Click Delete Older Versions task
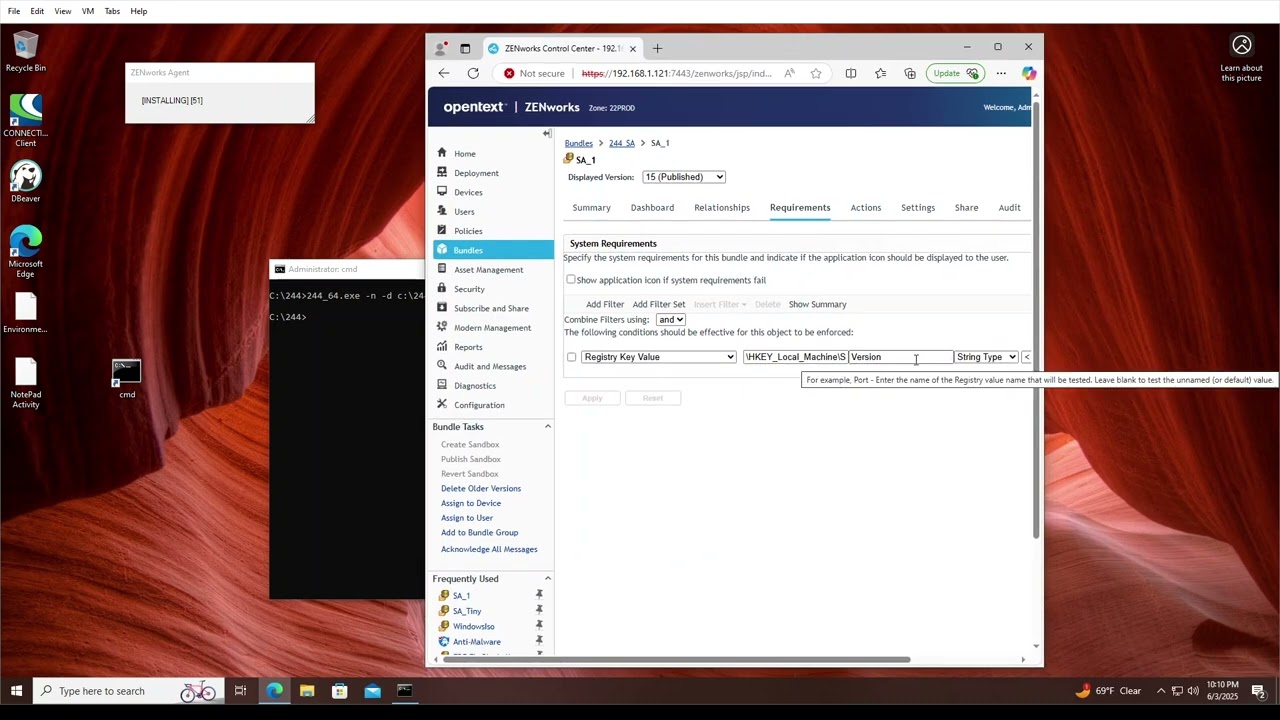Image resolution: width=1280 pixels, height=720 pixels. 481,488
